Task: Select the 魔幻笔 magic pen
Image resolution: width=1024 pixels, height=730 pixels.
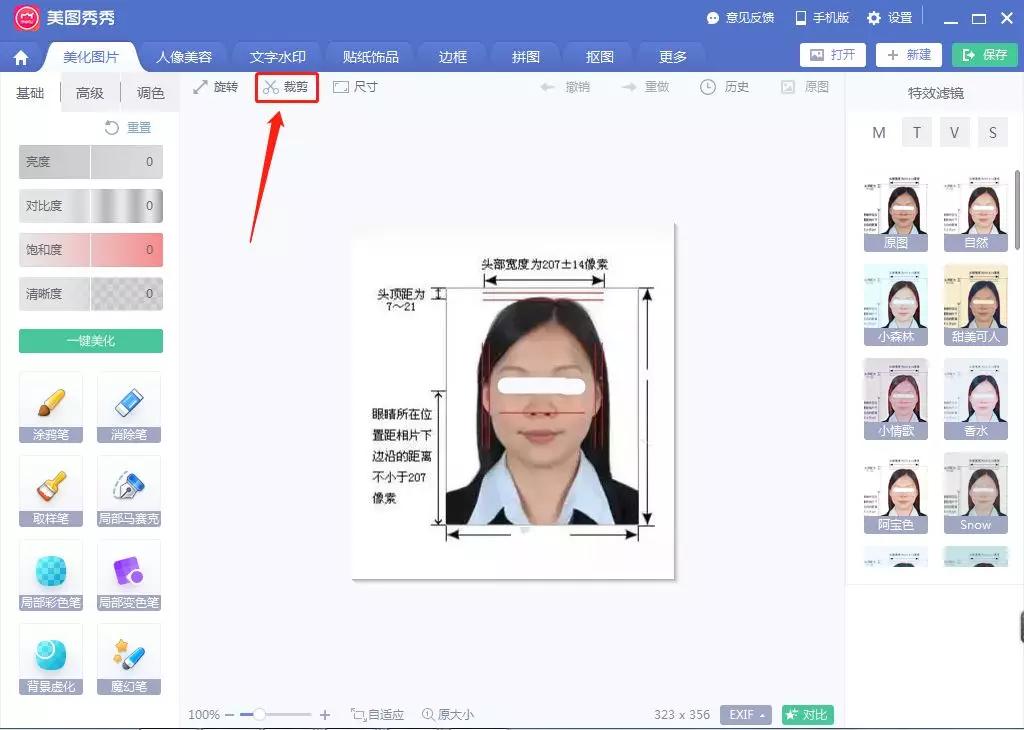Action: [129, 659]
